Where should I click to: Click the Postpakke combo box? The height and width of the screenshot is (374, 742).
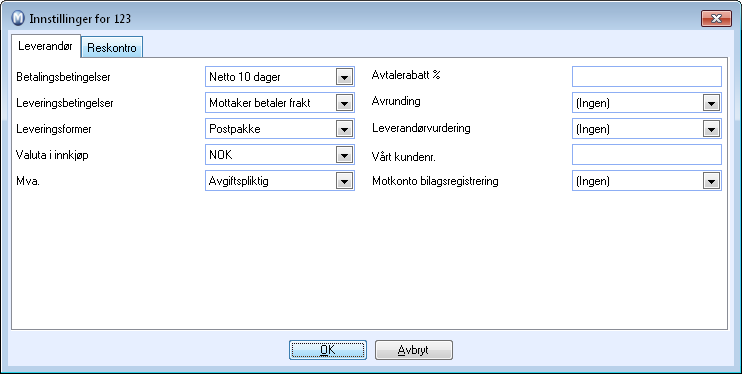(x=280, y=129)
